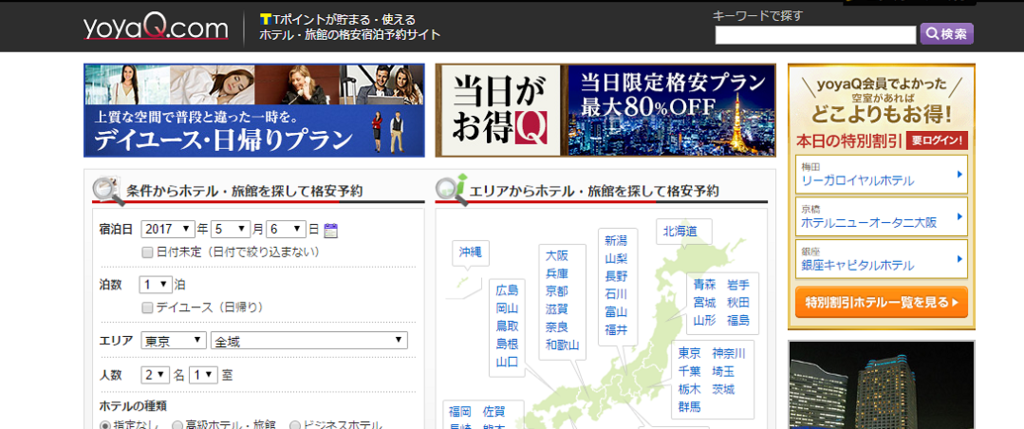Select 神奈川 on the area map

[729, 353]
